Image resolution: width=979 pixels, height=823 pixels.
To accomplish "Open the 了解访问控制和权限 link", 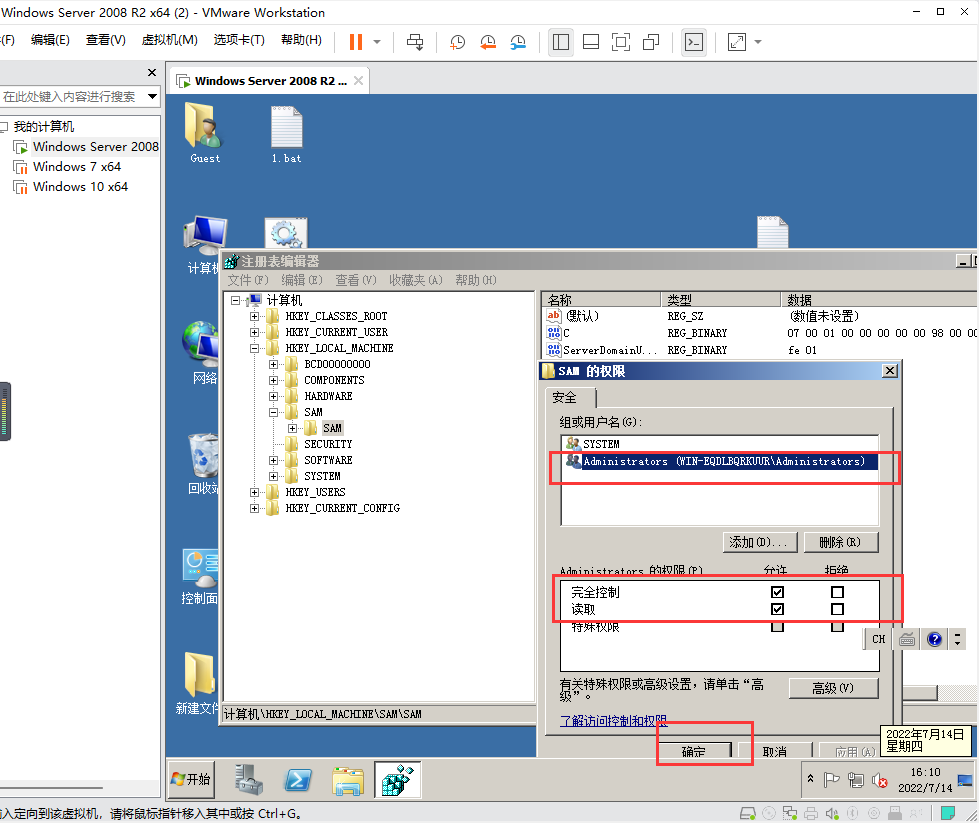I will pos(614,721).
